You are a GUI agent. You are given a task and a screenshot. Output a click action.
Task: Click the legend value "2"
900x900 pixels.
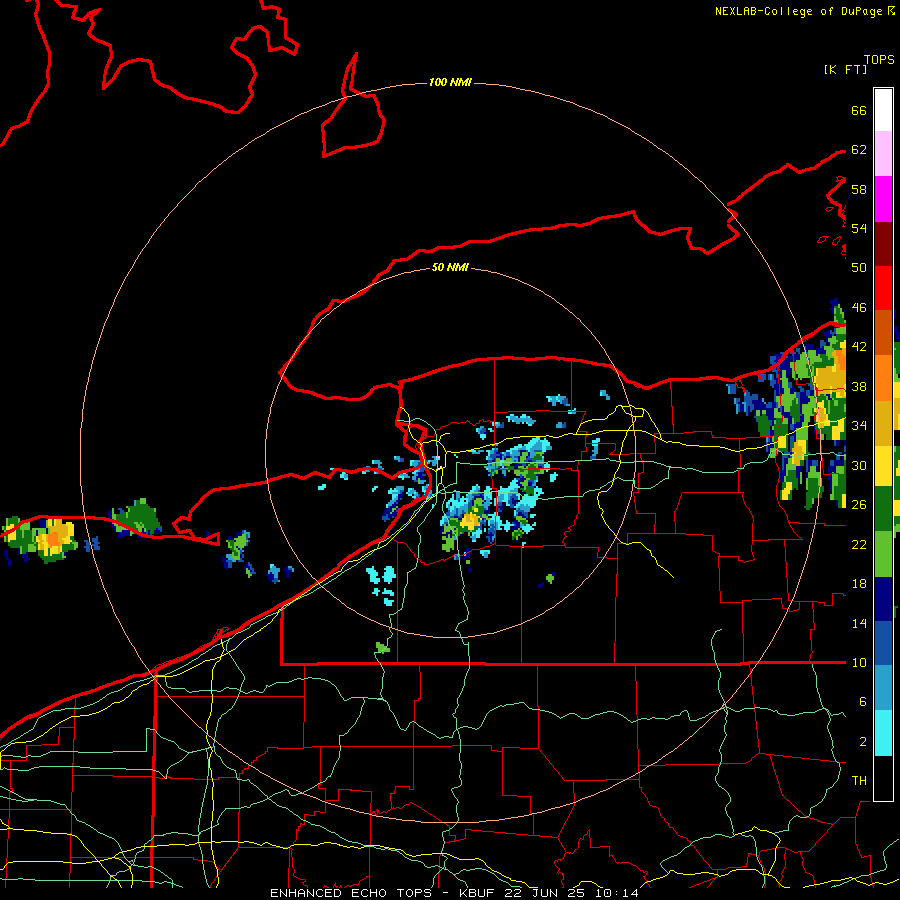pos(862,742)
